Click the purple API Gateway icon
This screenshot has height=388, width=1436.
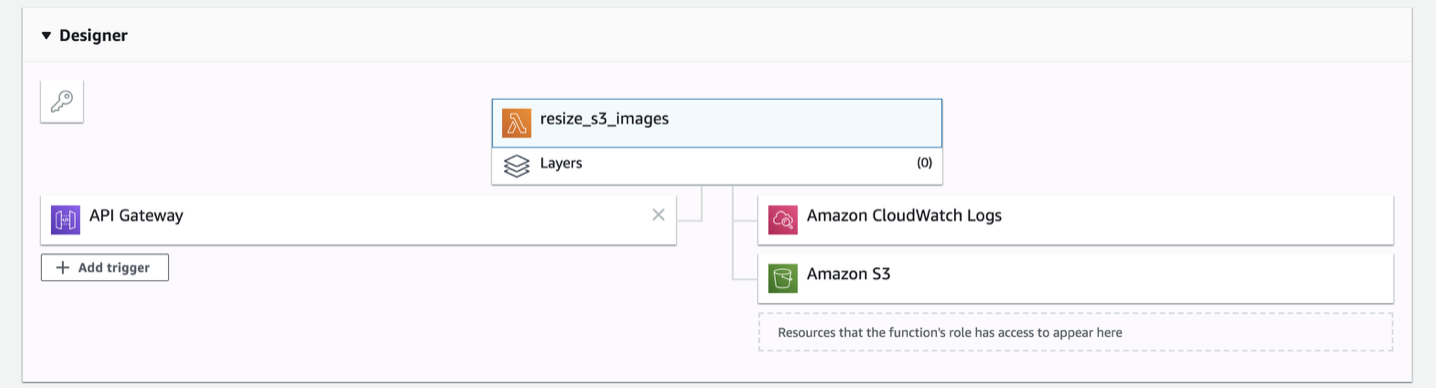tap(65, 220)
